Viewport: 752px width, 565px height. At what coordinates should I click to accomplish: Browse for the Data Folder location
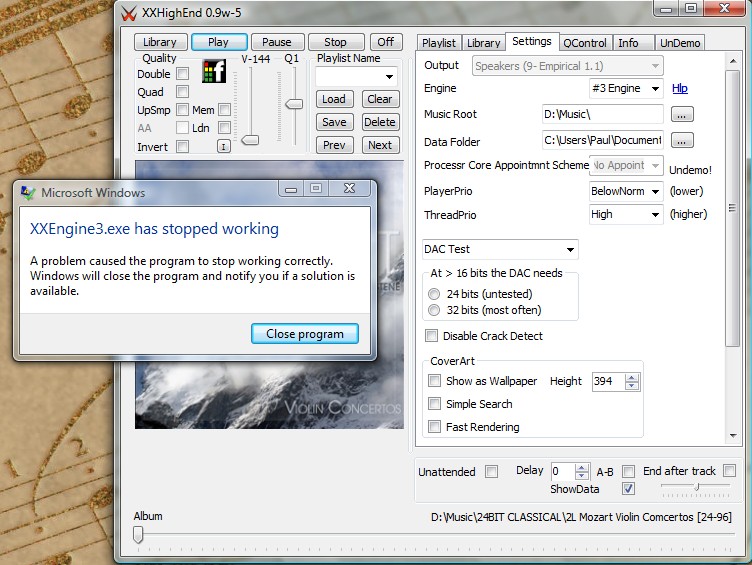tap(682, 141)
